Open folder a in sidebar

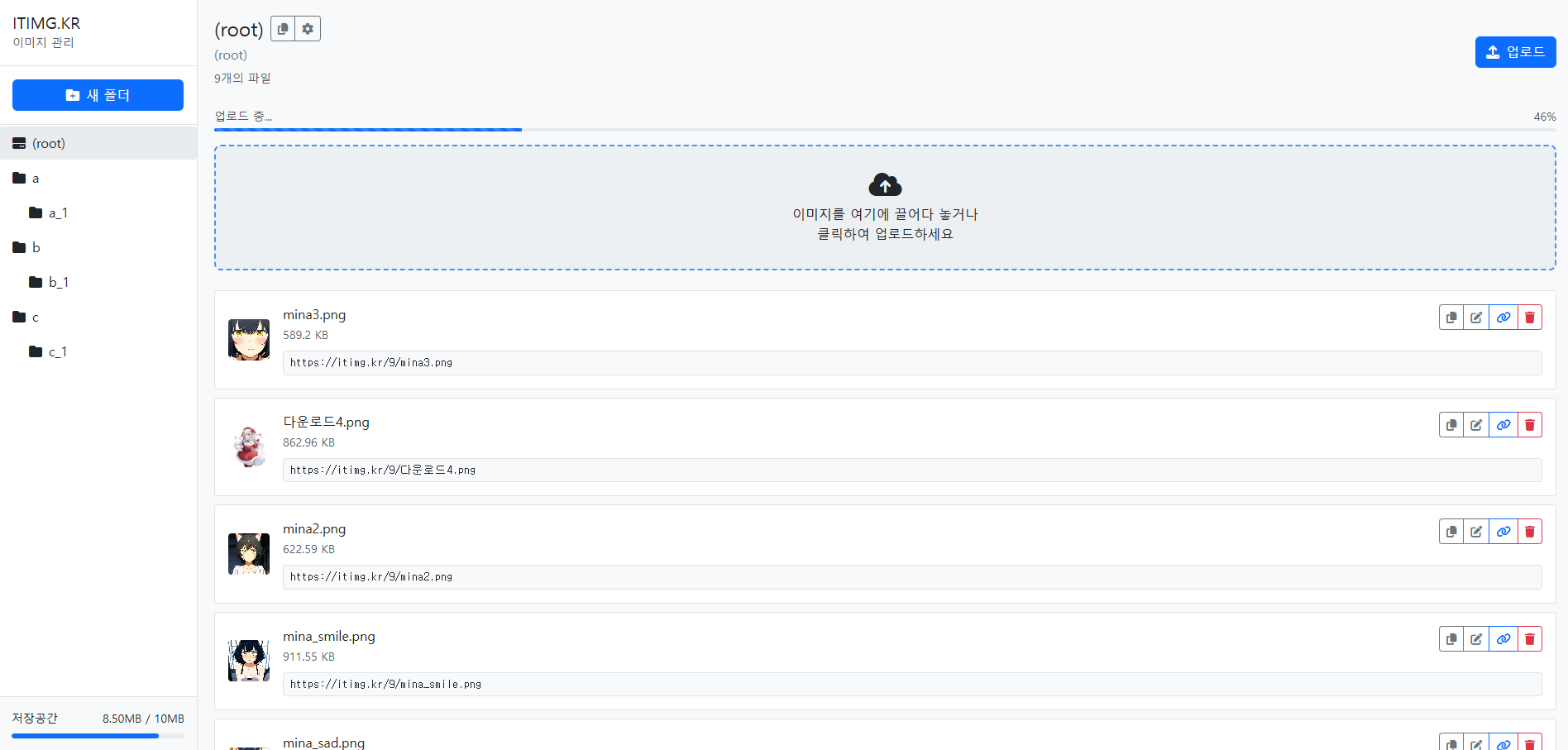pos(35,178)
